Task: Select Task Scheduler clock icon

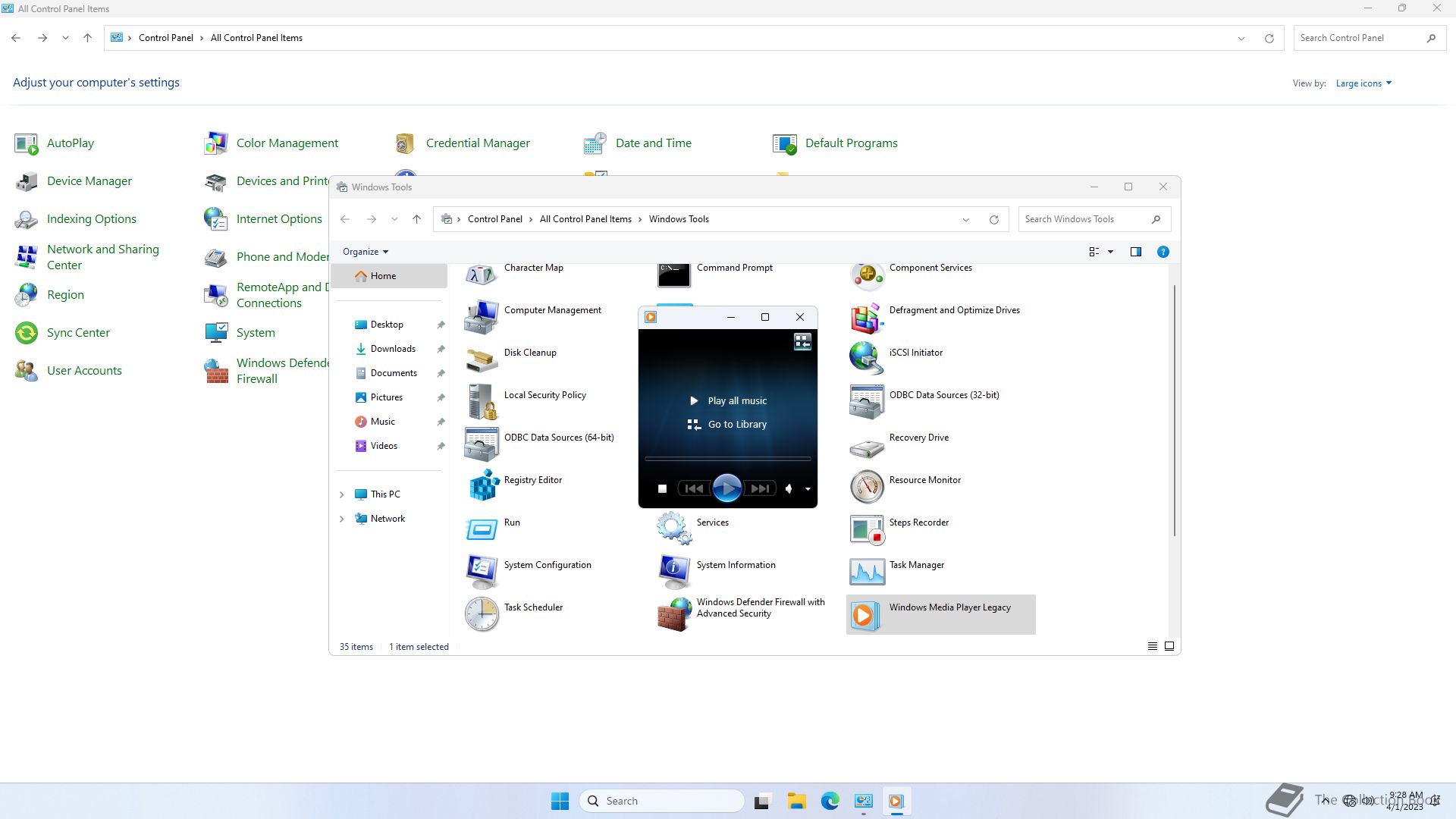Action: pyautogui.click(x=481, y=614)
